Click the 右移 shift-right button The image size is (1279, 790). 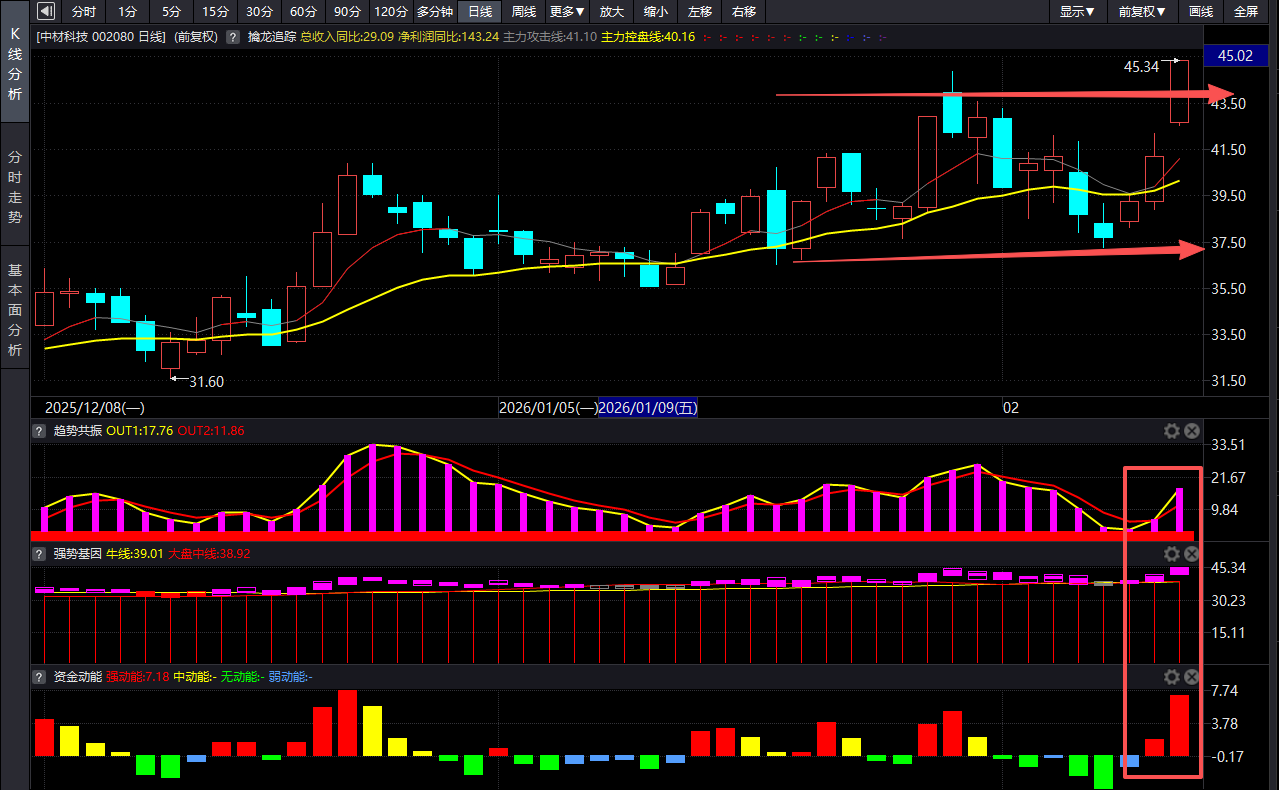point(744,12)
